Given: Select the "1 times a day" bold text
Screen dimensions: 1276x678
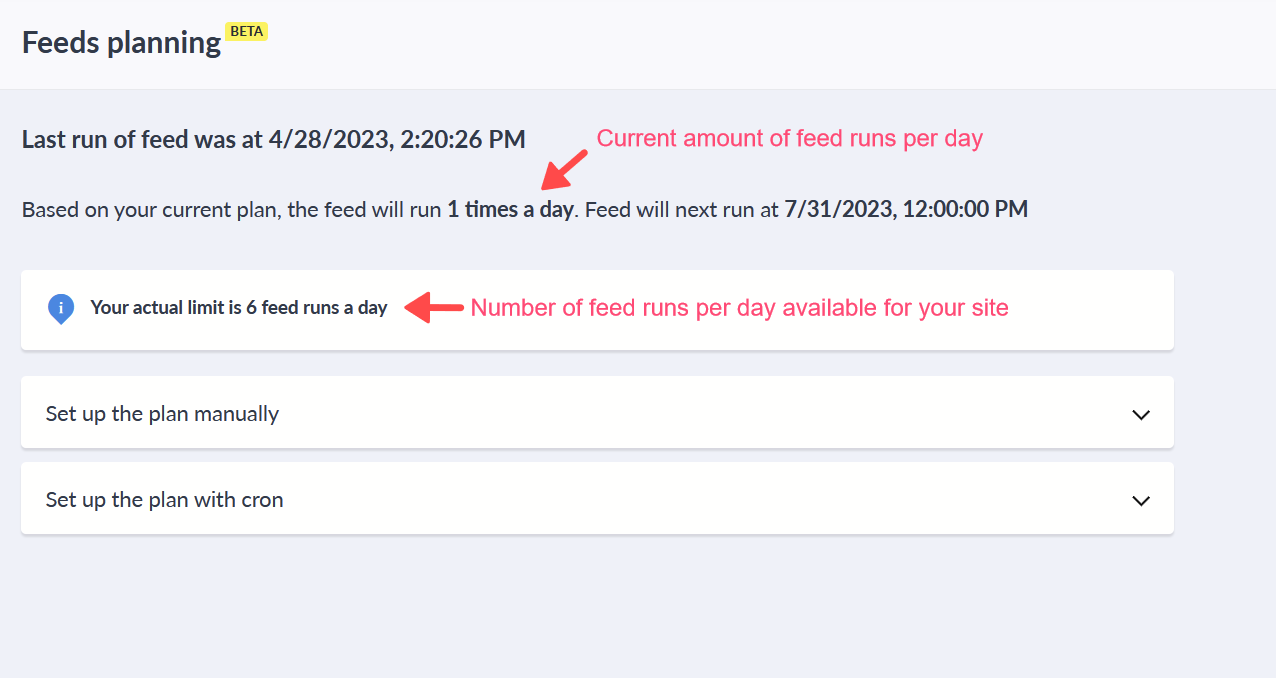Looking at the screenshot, I should (510, 210).
